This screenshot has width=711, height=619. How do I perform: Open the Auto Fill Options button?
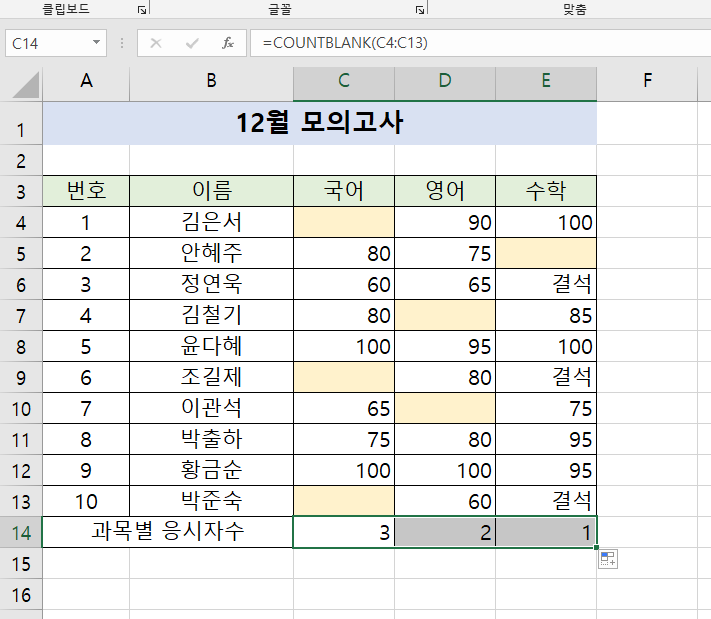tap(608, 559)
